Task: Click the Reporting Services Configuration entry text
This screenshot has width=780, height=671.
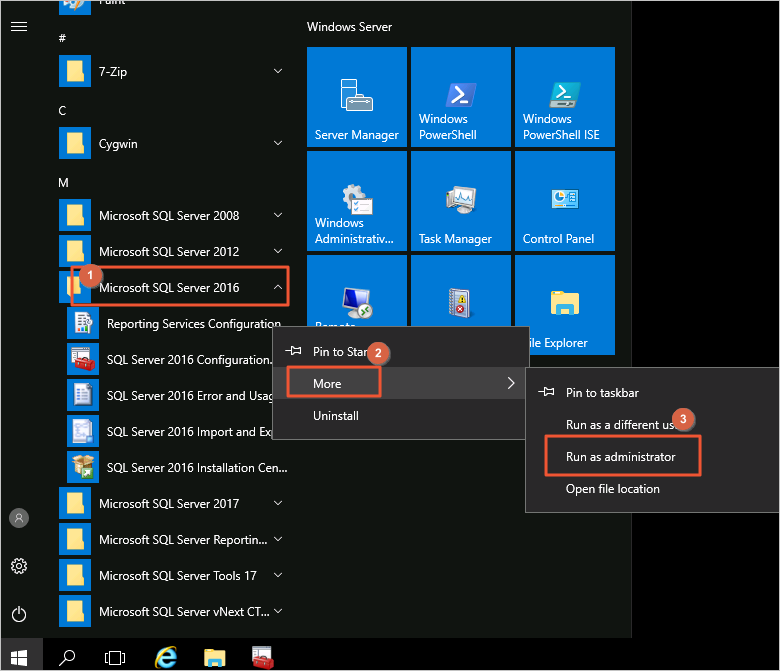Action: (194, 324)
